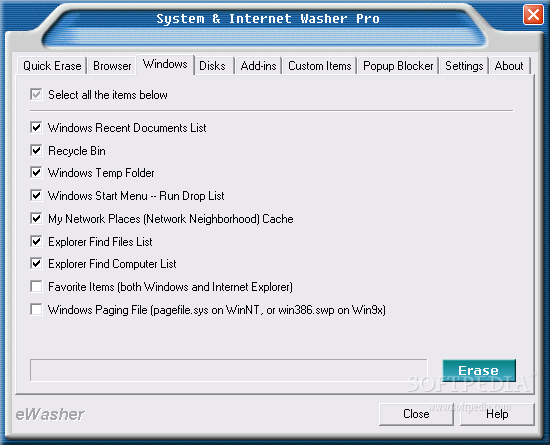
Task: Click the Close button
Action: tap(416, 414)
